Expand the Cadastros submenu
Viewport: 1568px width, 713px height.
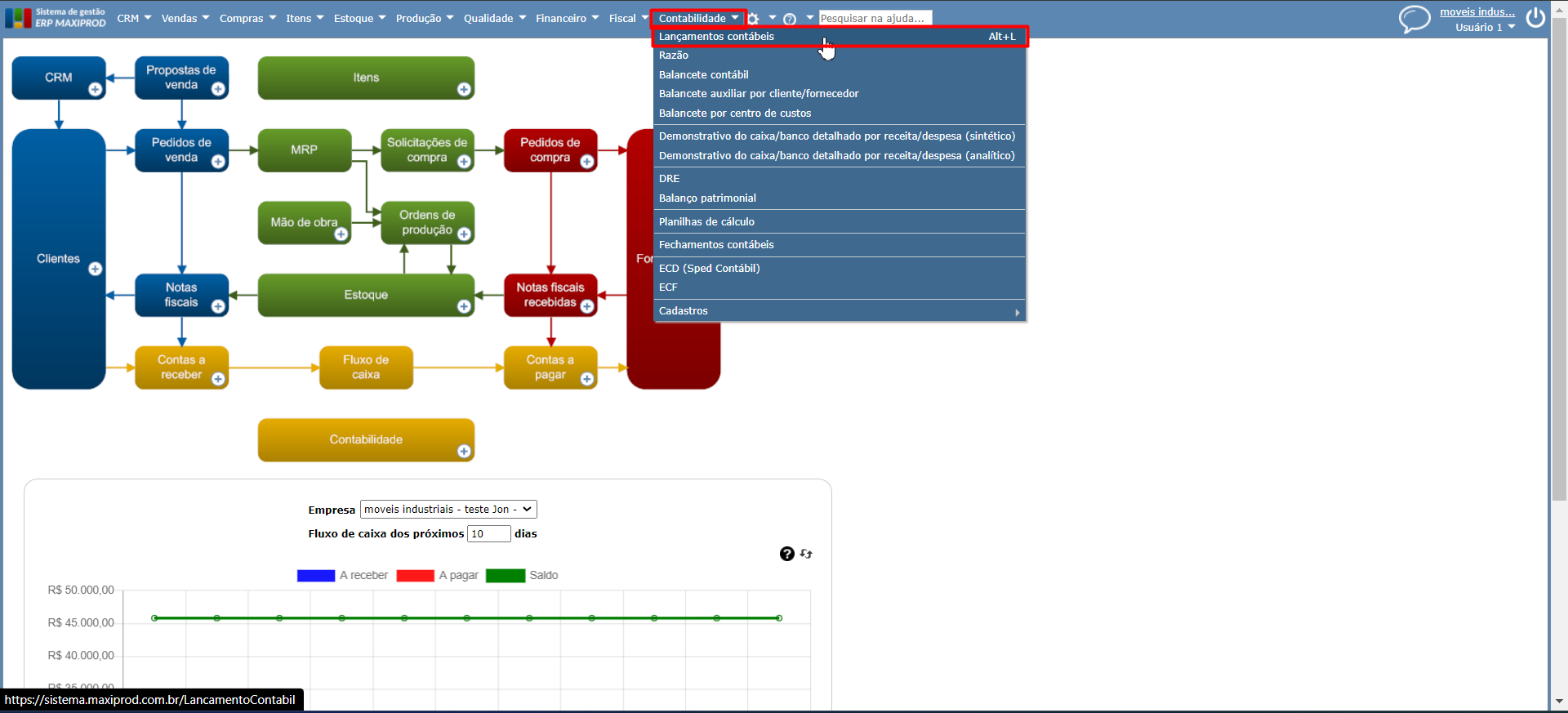(x=840, y=311)
